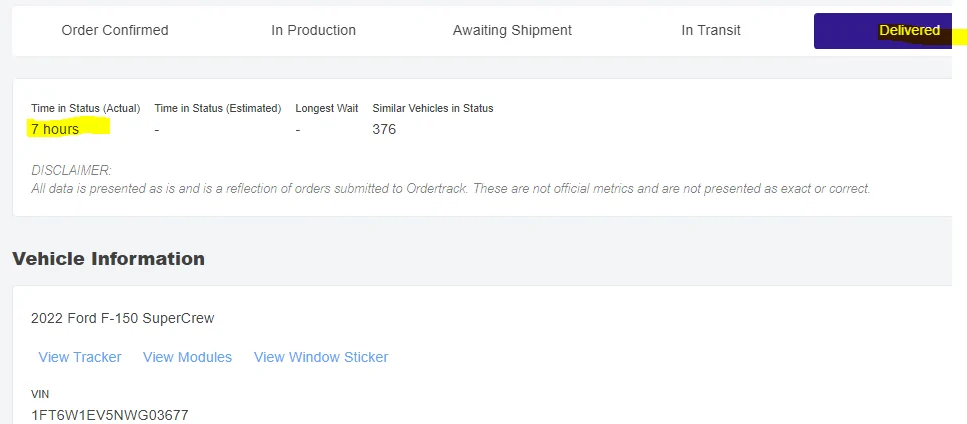Click the Time in Status (Actual) label
The image size is (967, 424).
tap(86, 108)
